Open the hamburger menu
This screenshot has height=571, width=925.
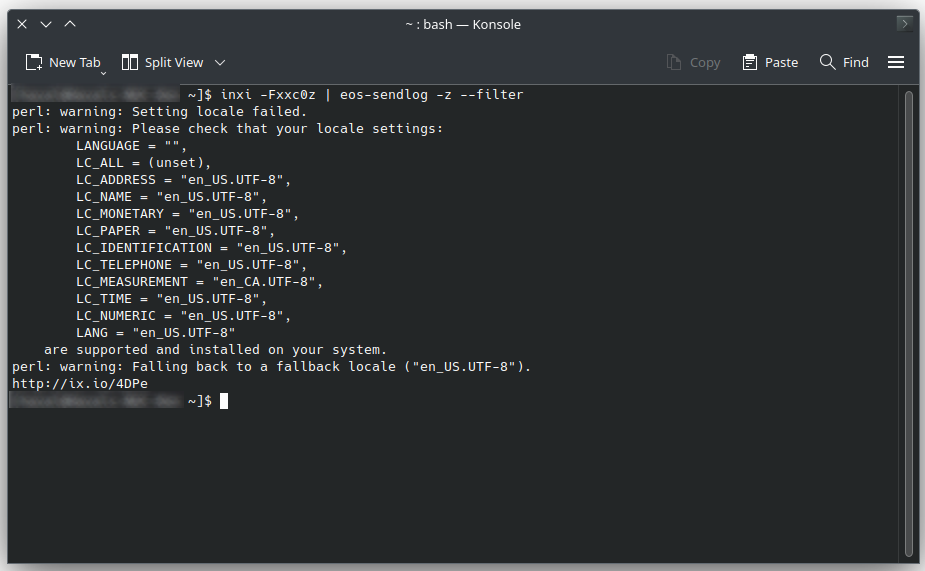point(896,62)
